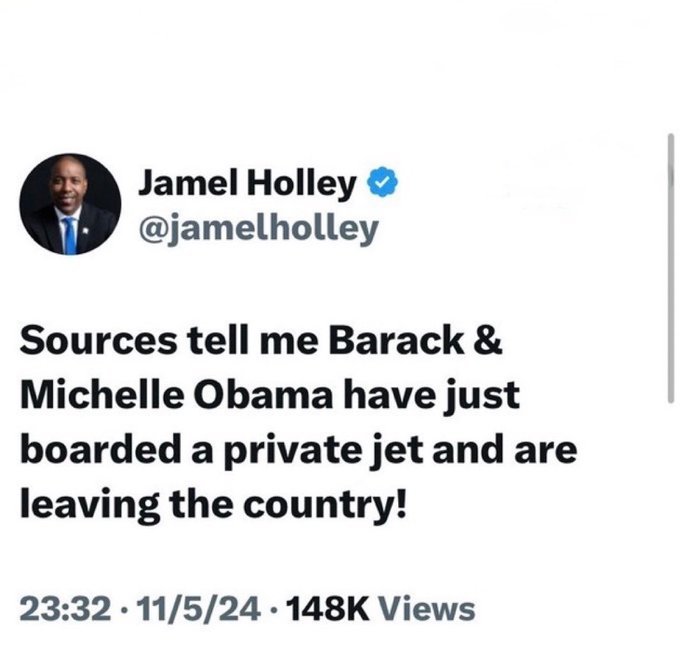The height and width of the screenshot is (670, 680).
Task: Click the line leaving the country!
Action: pyautogui.click(x=214, y=501)
